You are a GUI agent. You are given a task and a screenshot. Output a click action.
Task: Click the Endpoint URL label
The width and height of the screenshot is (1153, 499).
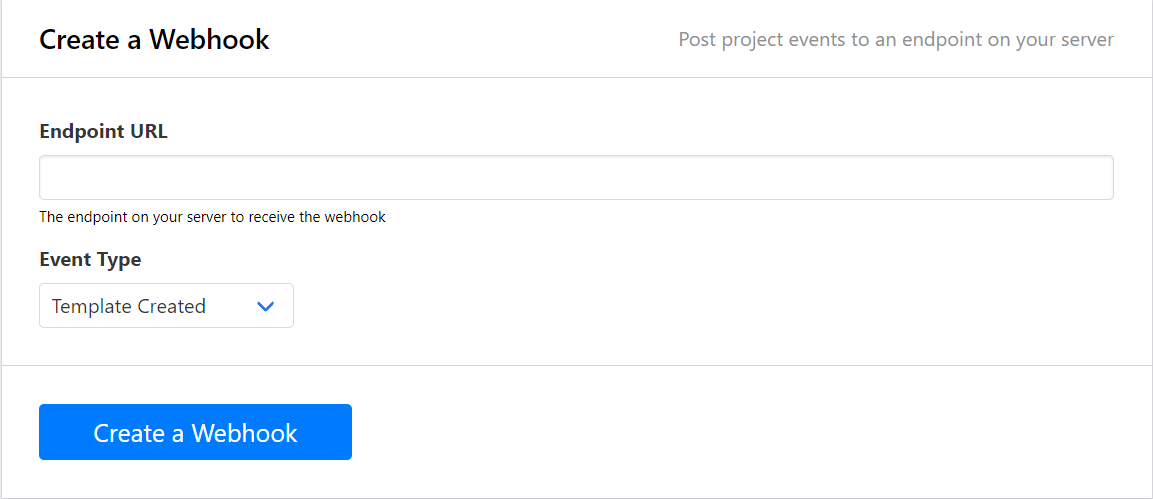pyautogui.click(x=103, y=131)
